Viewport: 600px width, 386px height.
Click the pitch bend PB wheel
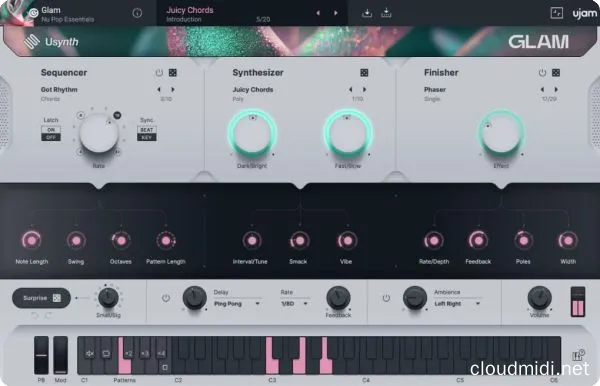[x=41, y=355]
